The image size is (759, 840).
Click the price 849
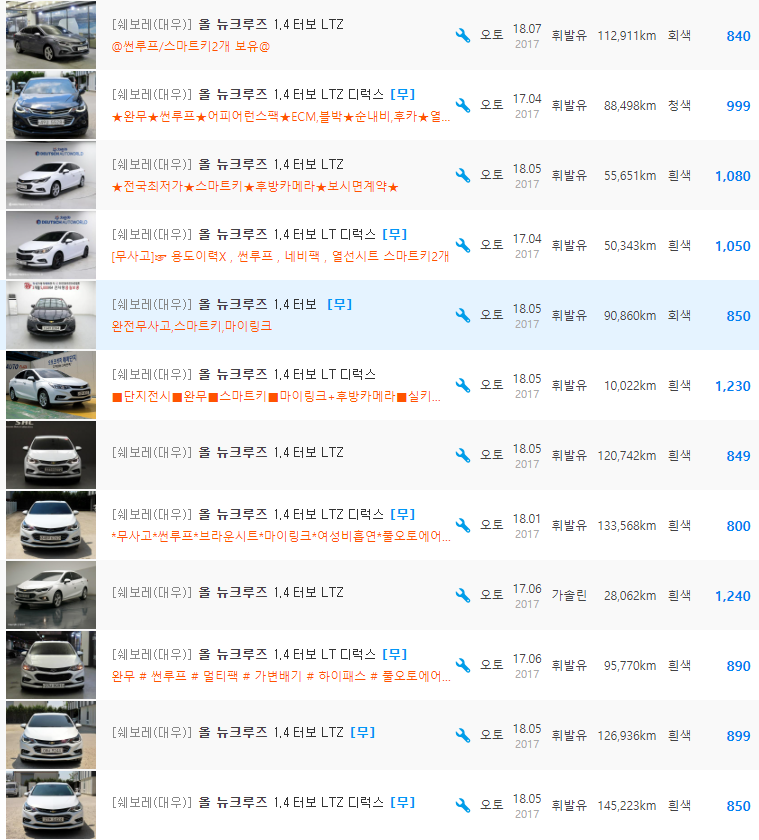[738, 456]
